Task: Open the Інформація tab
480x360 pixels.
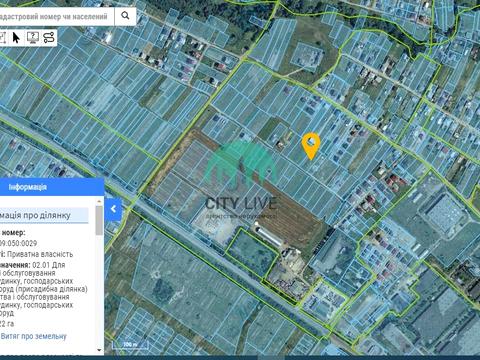Action: click(28, 187)
